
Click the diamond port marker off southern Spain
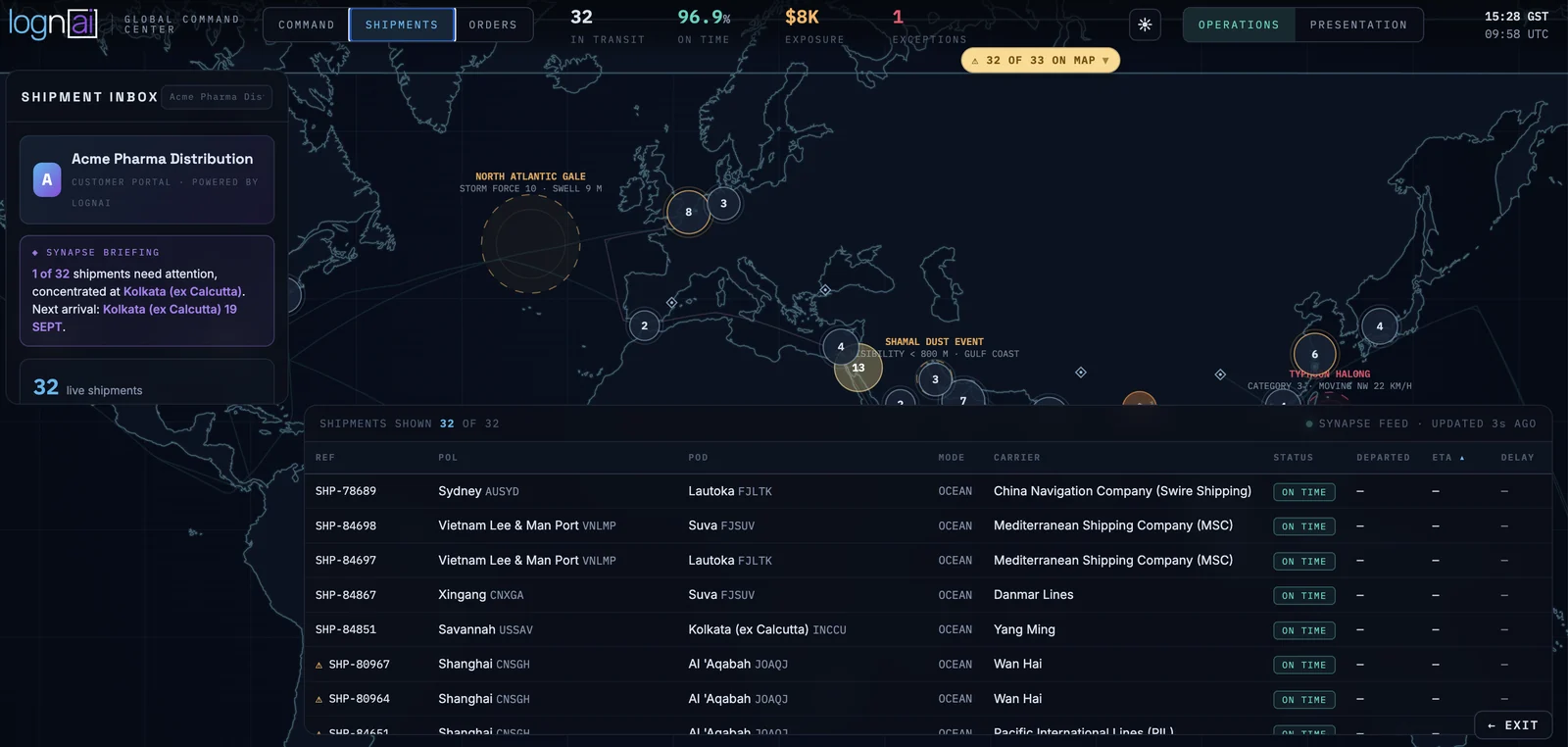click(671, 303)
